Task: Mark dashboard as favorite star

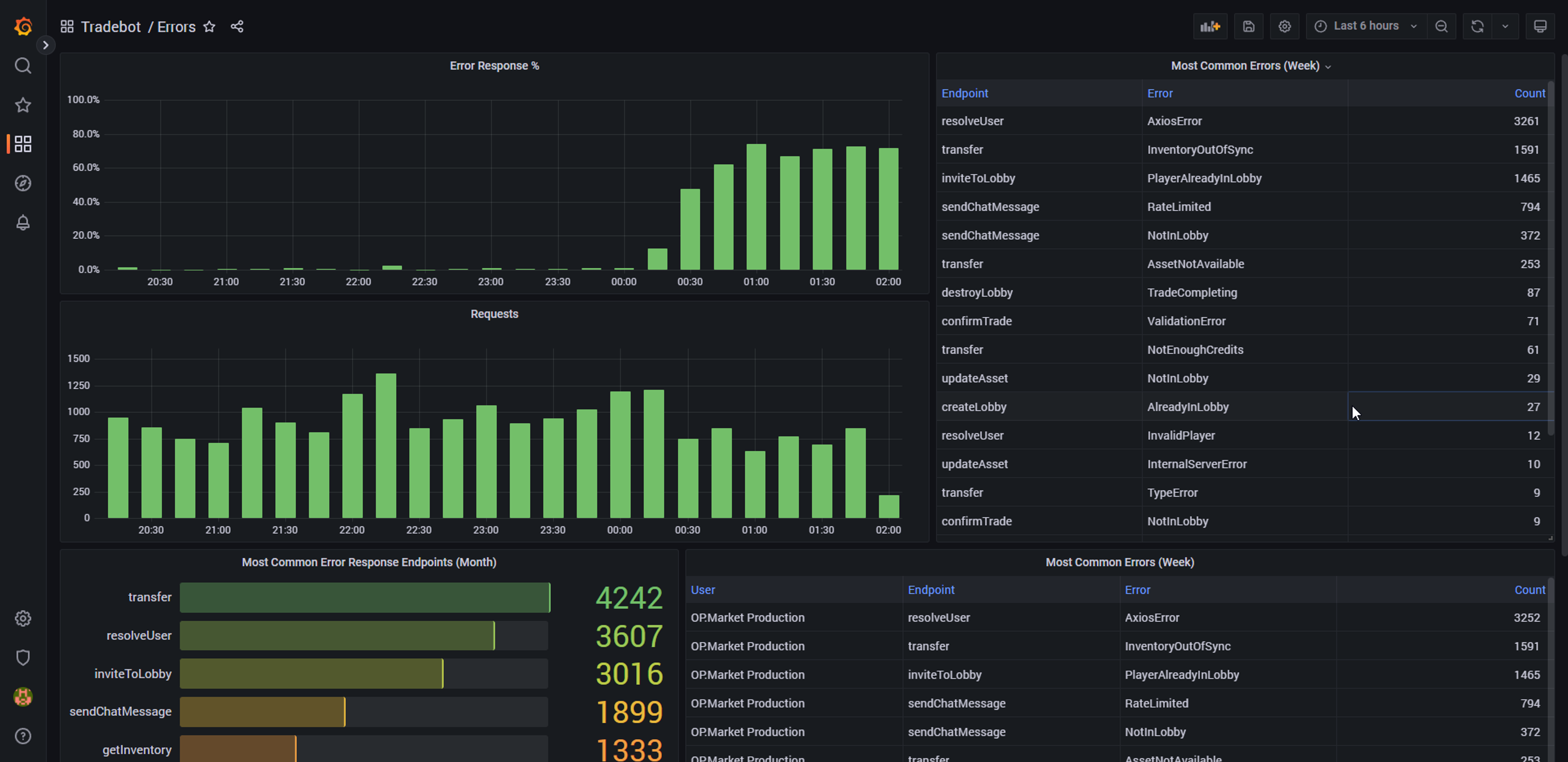Action: [x=209, y=26]
